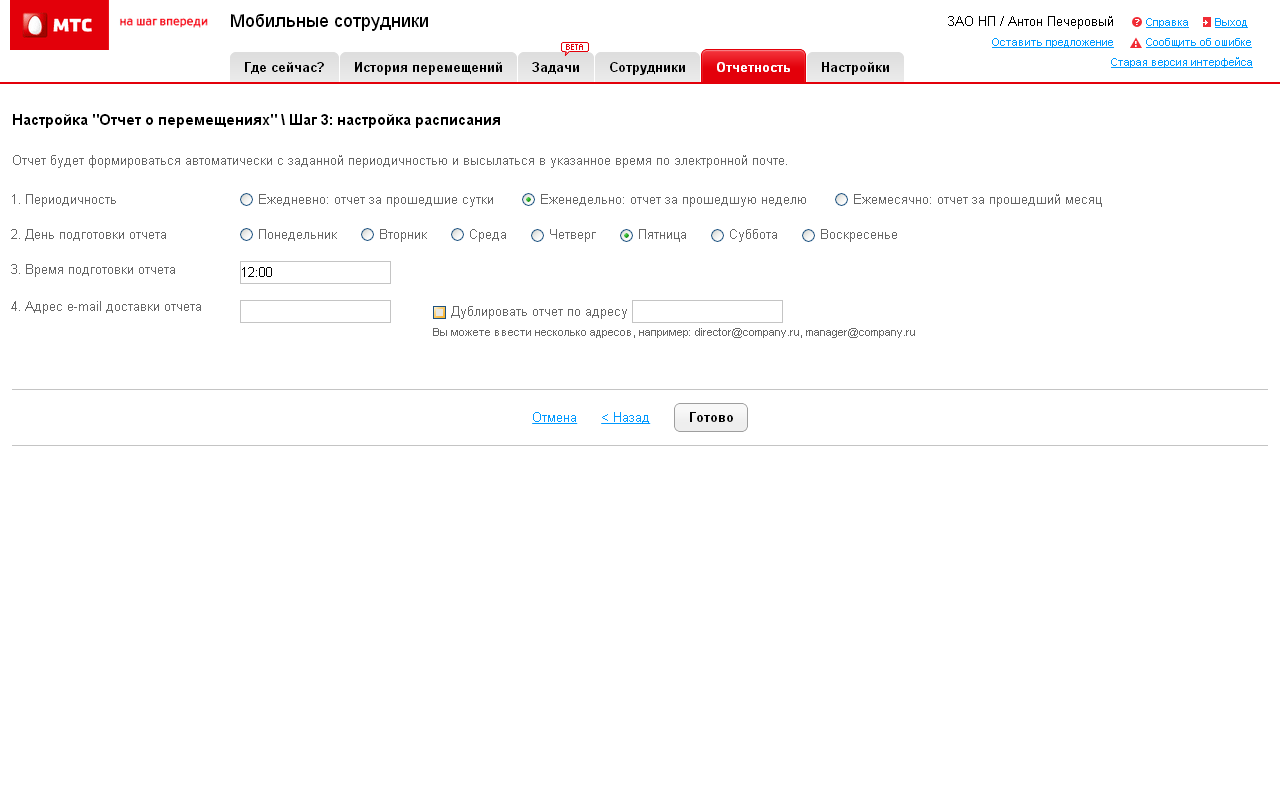Choose Понедельник as report day
This screenshot has width=1280, height=800.
(x=247, y=235)
